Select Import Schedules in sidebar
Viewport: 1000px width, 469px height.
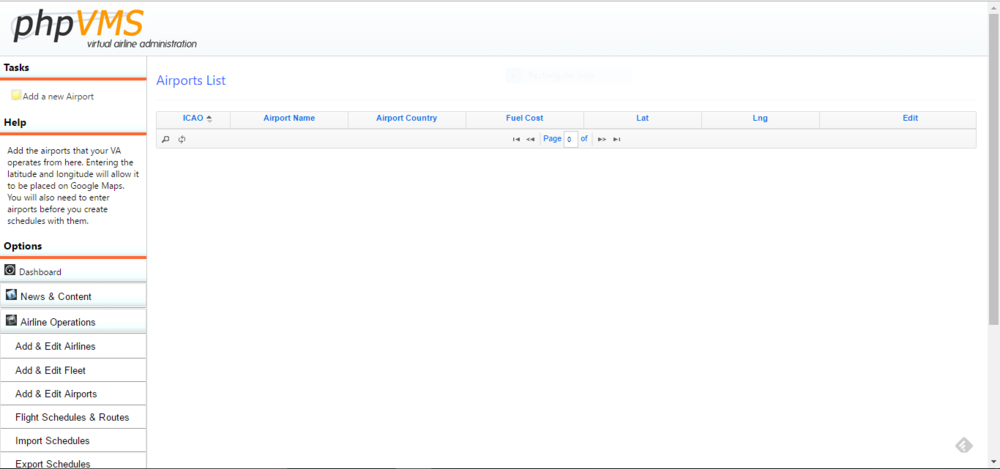[52, 441]
